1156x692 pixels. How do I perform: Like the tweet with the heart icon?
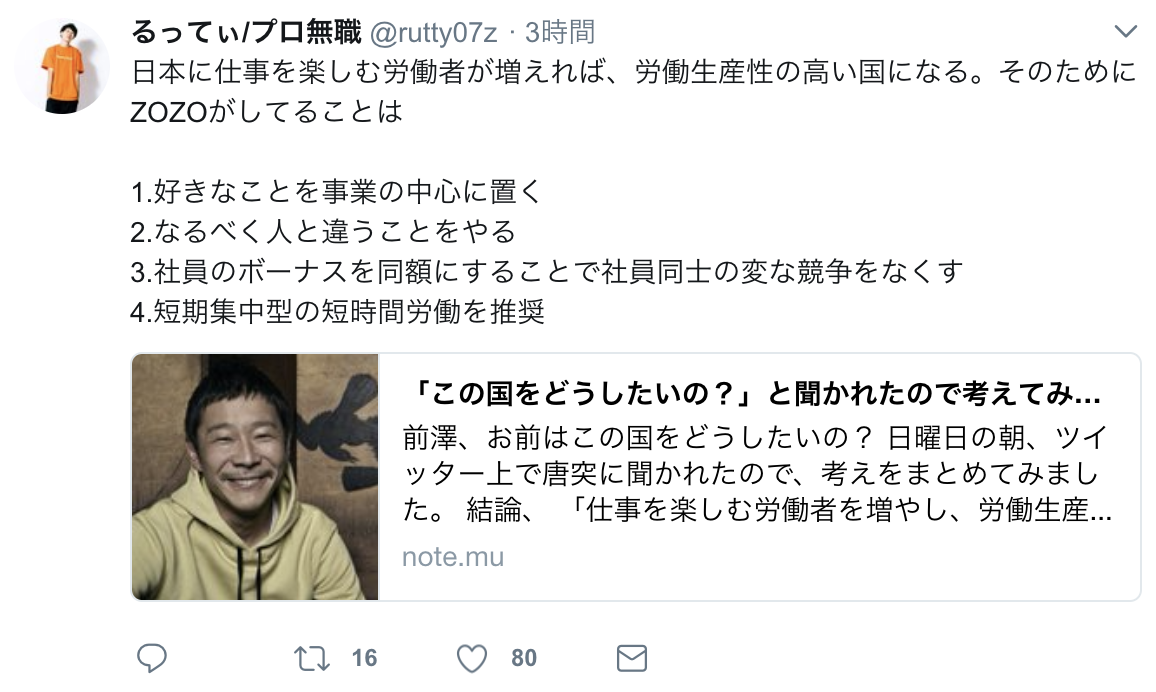click(472, 658)
